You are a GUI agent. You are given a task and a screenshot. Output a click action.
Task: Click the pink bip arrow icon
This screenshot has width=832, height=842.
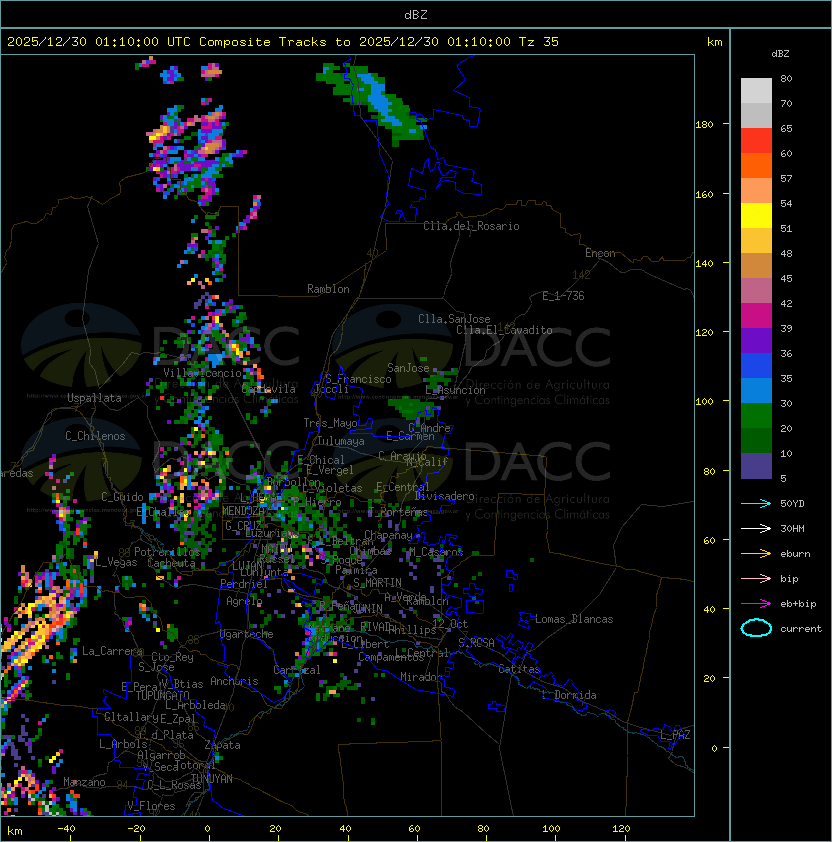tap(756, 578)
